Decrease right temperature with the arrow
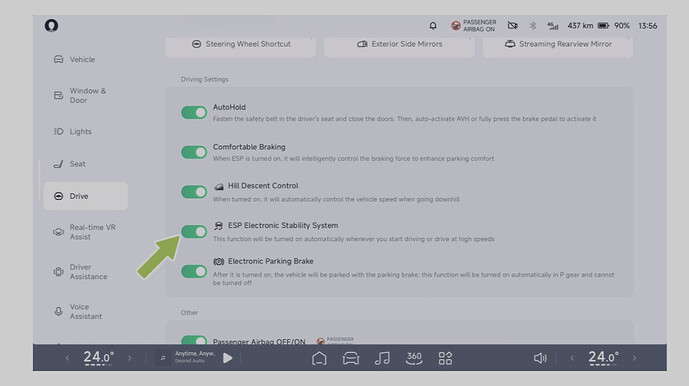Image resolution: width=689 pixels, height=386 pixels. pos(572,358)
